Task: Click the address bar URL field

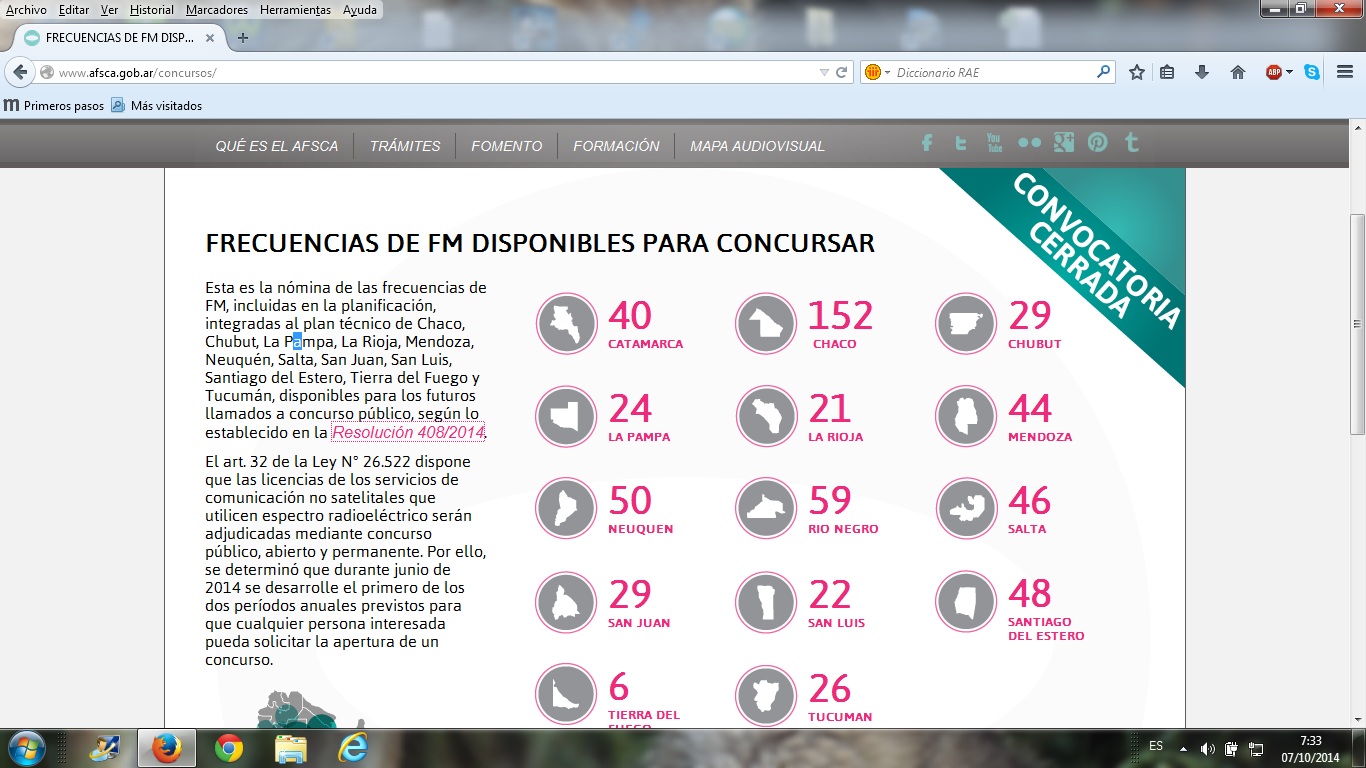Action: [435, 73]
